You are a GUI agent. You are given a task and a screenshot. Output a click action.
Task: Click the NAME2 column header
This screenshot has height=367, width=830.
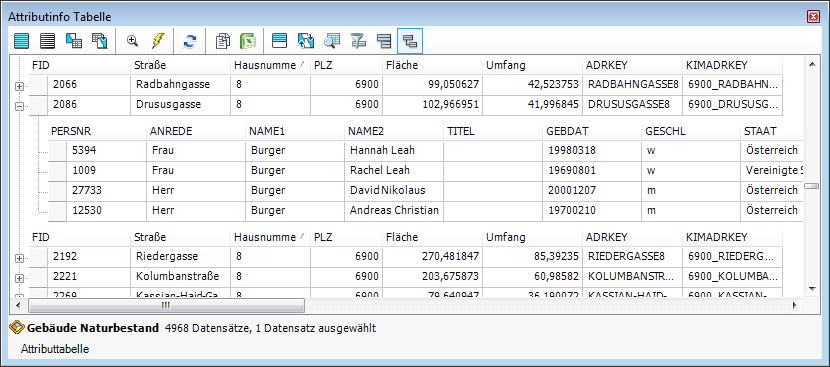pos(395,131)
